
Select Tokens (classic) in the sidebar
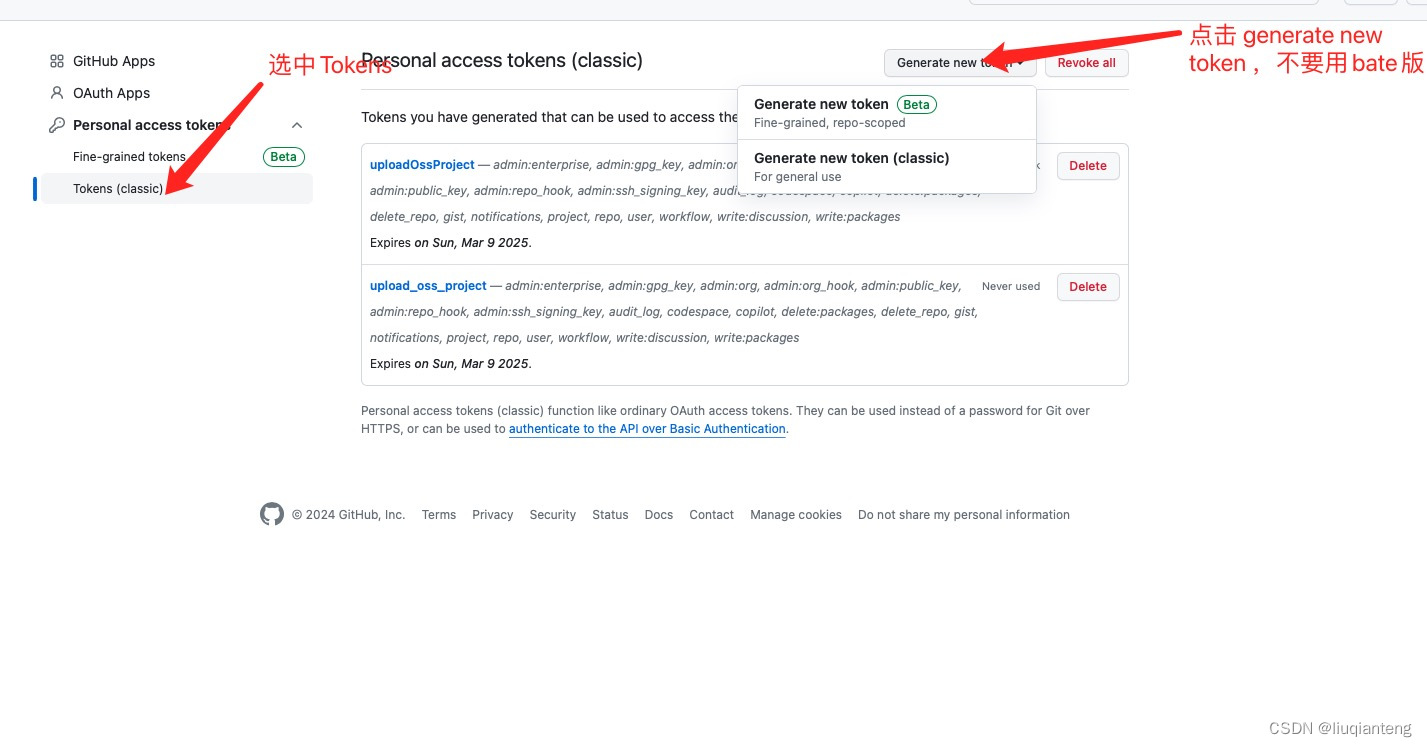click(x=176, y=188)
